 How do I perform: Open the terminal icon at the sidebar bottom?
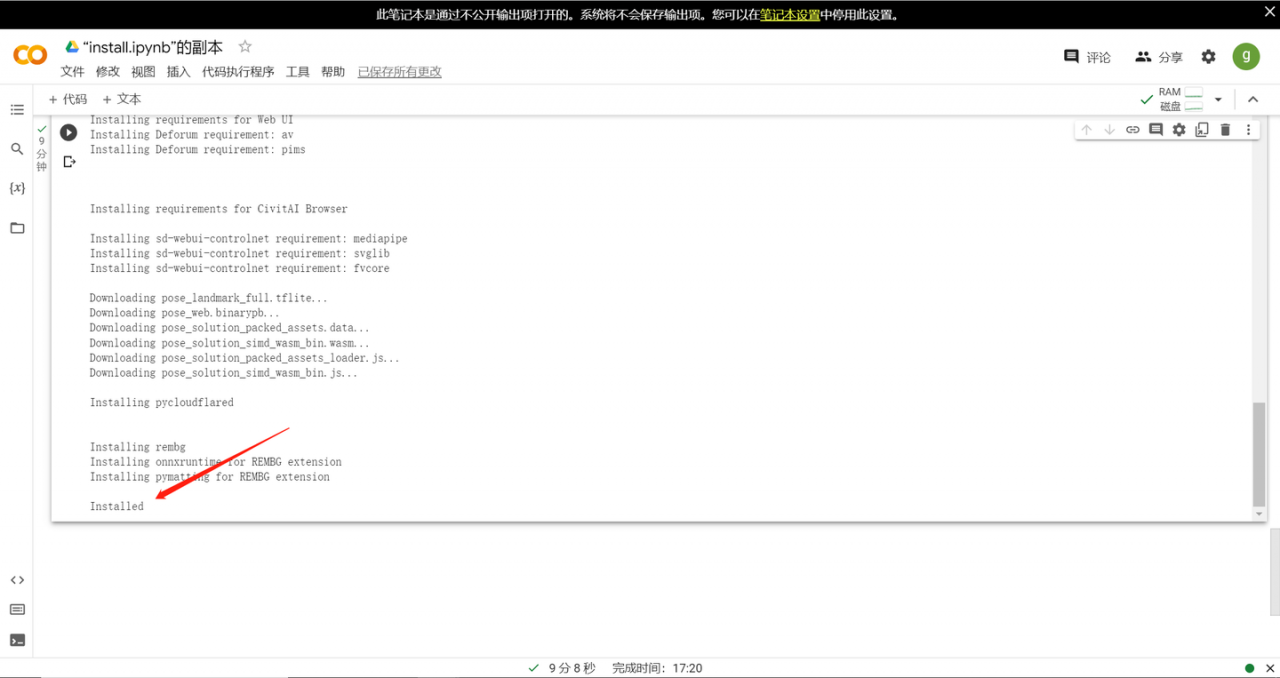(x=17, y=640)
